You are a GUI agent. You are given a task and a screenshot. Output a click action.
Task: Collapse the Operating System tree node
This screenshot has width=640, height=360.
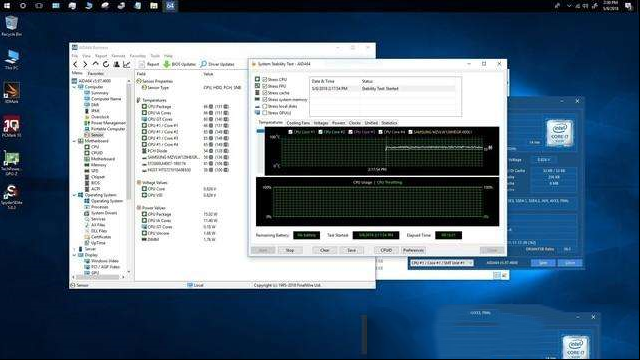74,195
